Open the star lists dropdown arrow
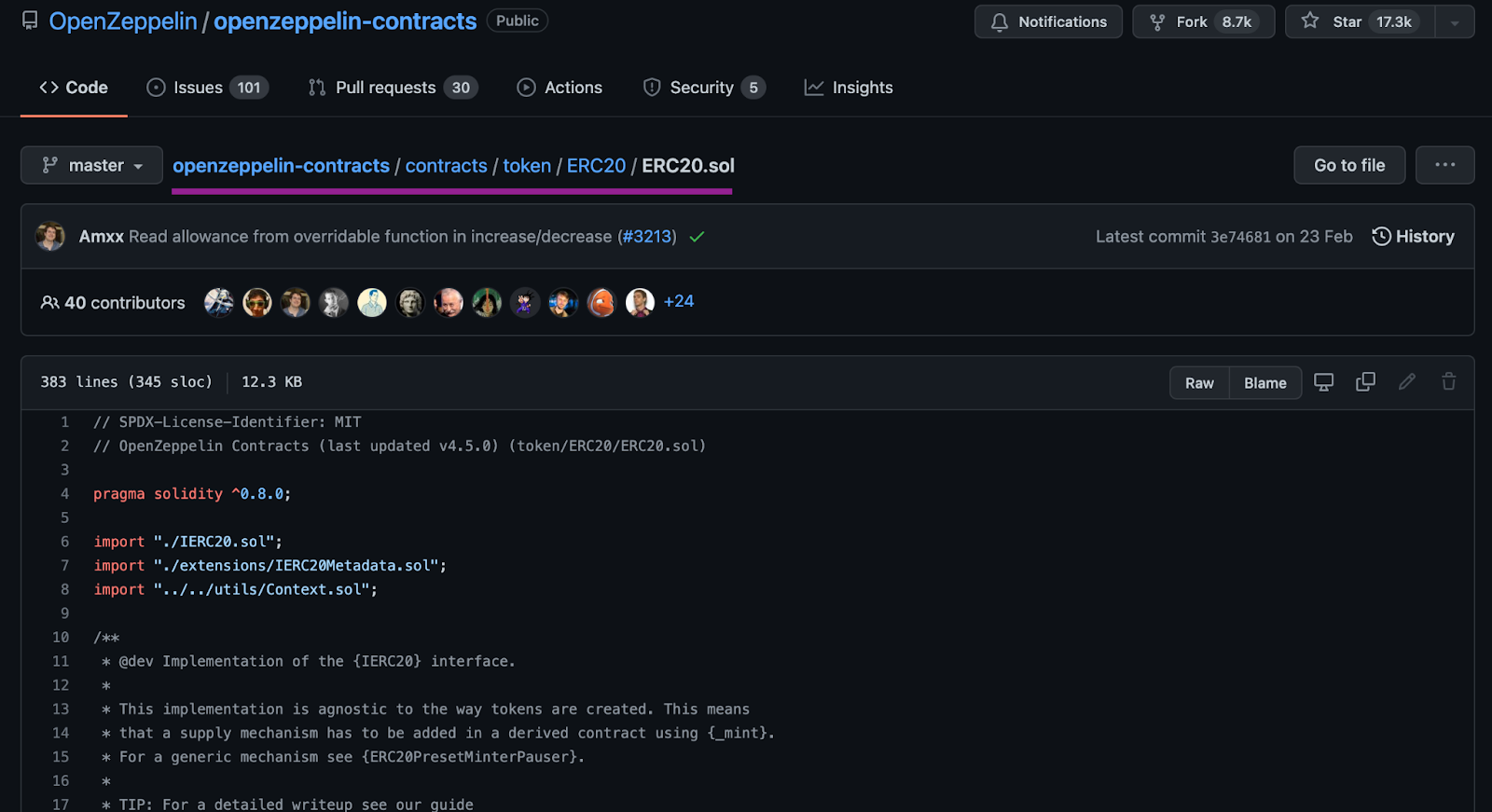Screen dimensions: 1492x812 (x=1455, y=21)
